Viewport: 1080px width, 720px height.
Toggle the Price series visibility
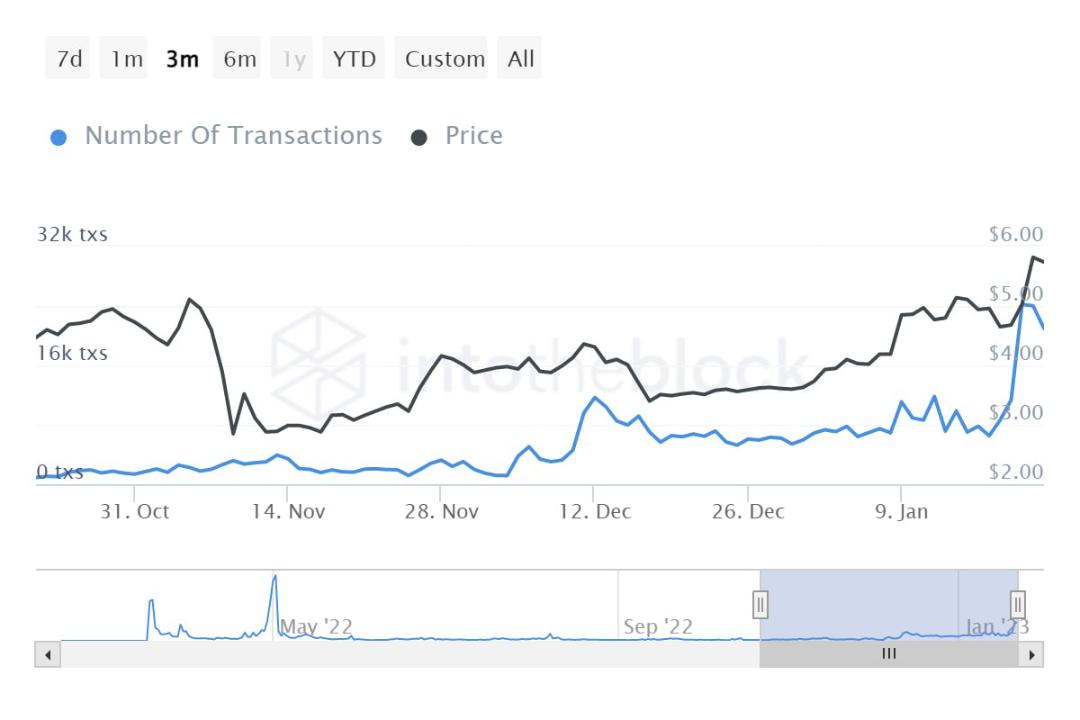click(x=474, y=135)
